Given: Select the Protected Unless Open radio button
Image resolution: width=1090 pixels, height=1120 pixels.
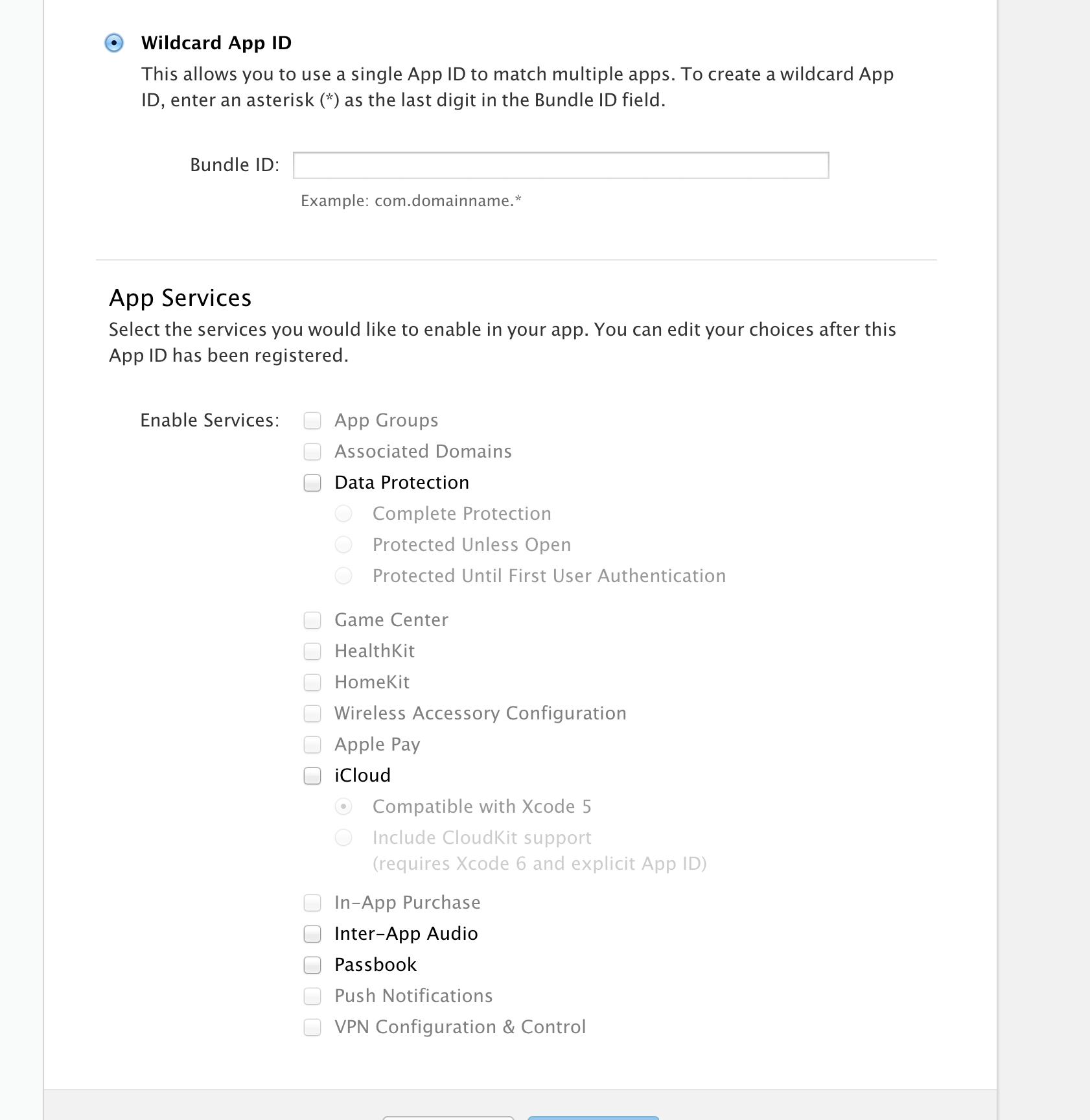Looking at the screenshot, I should click(343, 545).
